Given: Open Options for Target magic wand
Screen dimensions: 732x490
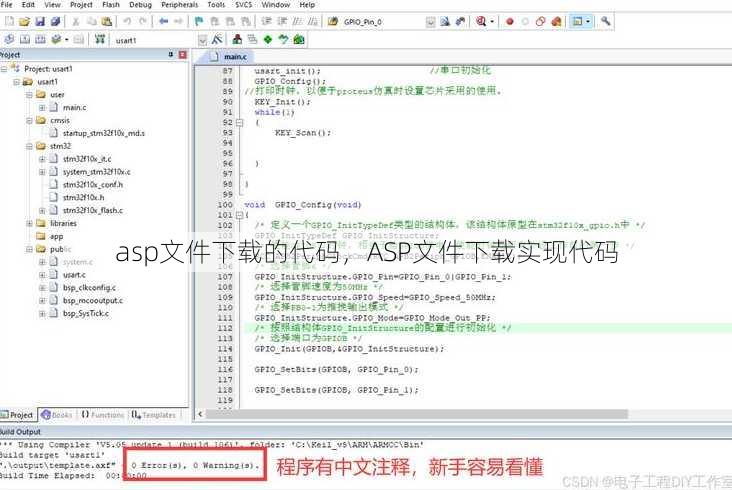Looking at the screenshot, I should coord(217,40).
